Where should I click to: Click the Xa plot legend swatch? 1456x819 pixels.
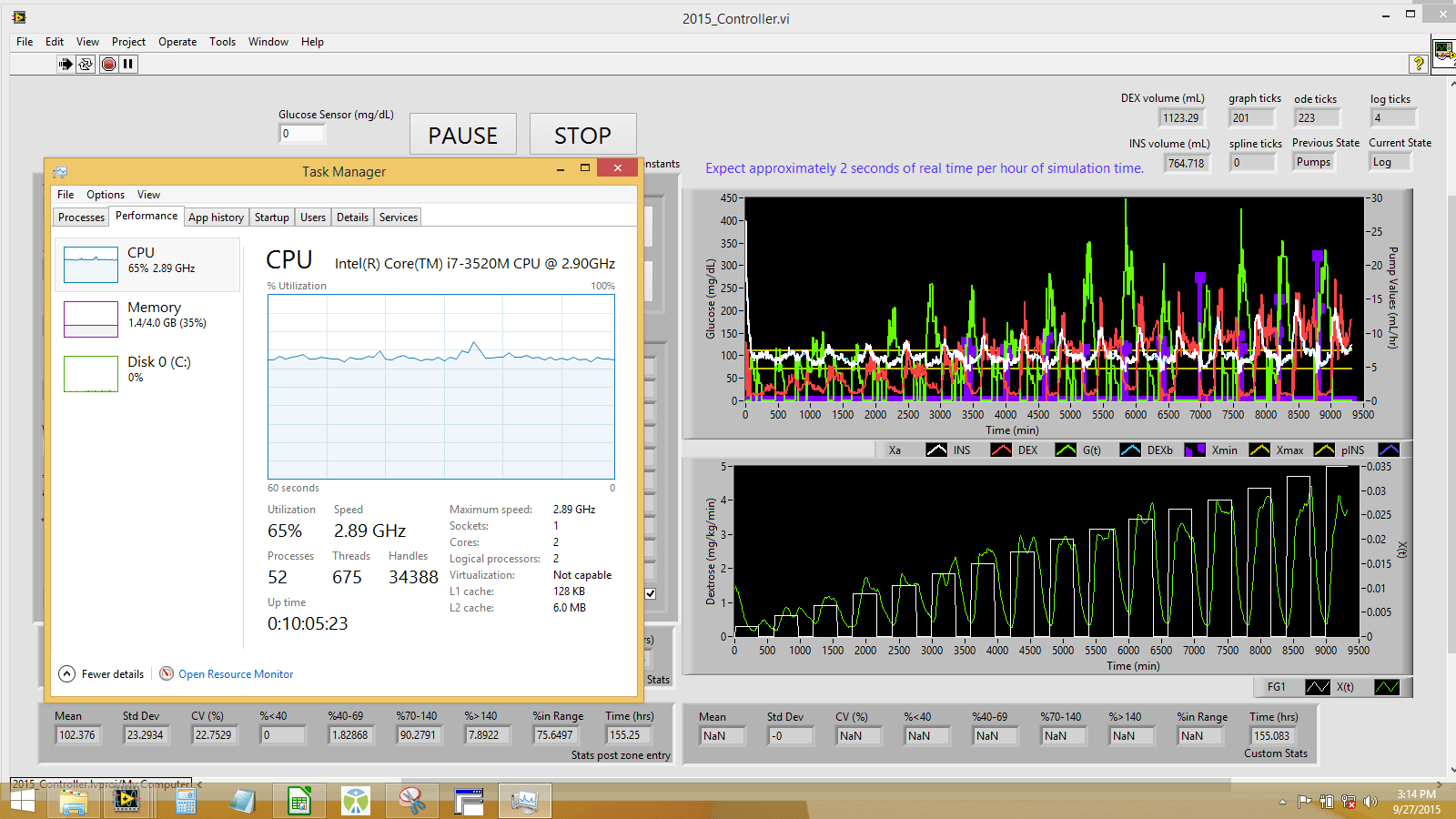(936, 450)
